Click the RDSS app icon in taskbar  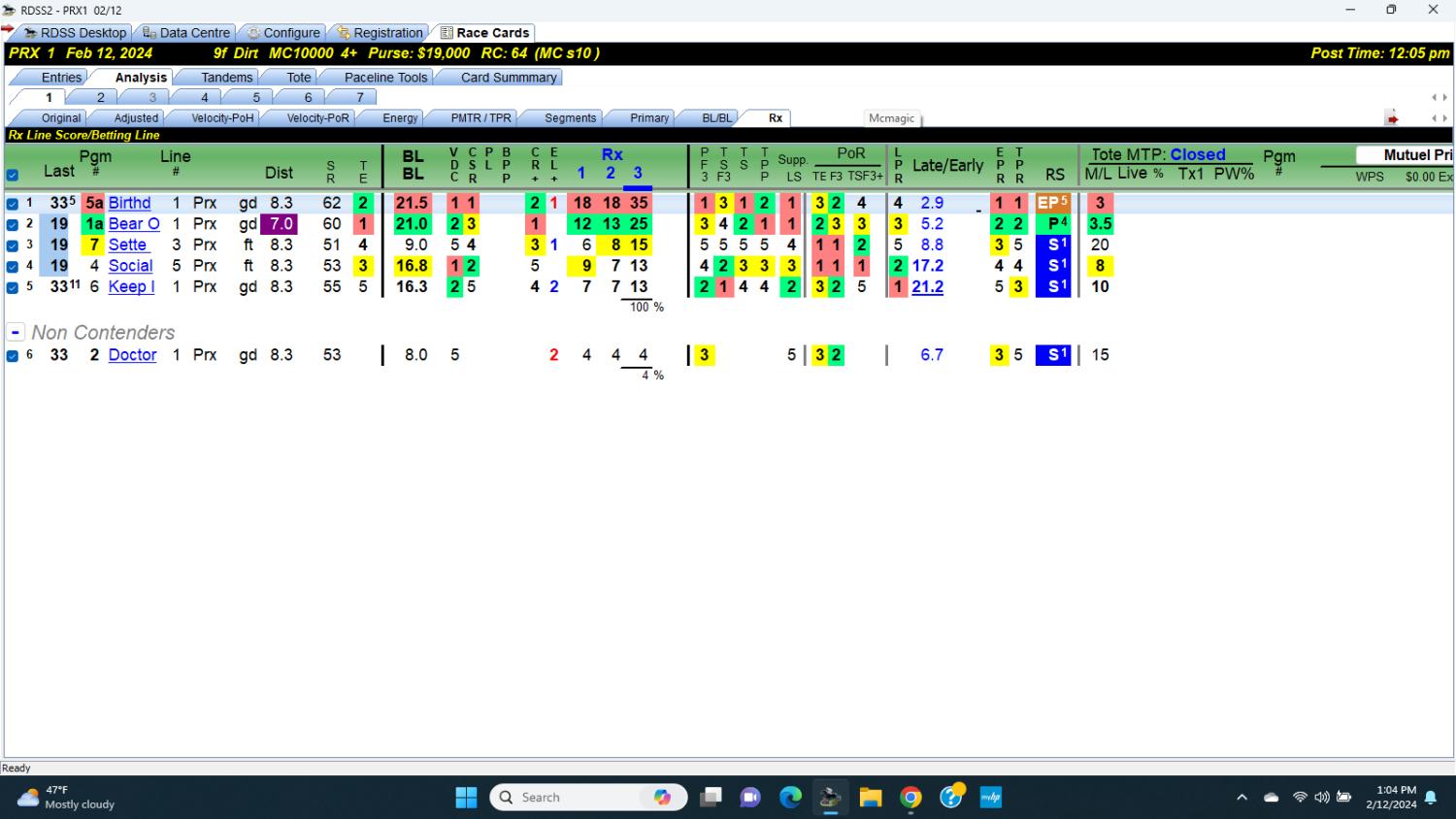pos(830,798)
